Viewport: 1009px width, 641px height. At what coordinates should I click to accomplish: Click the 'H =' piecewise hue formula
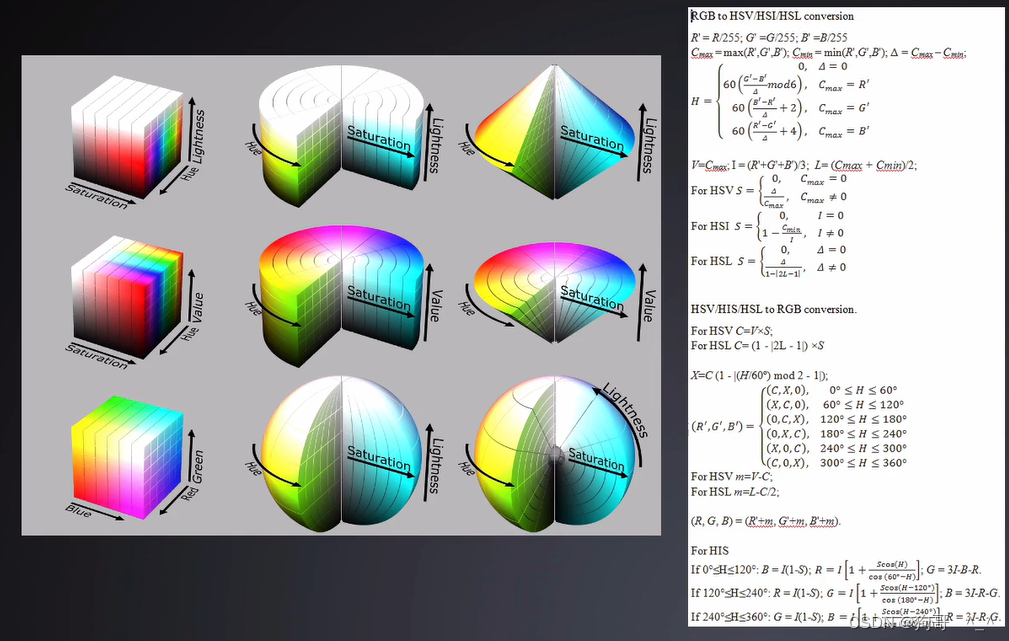point(781,102)
